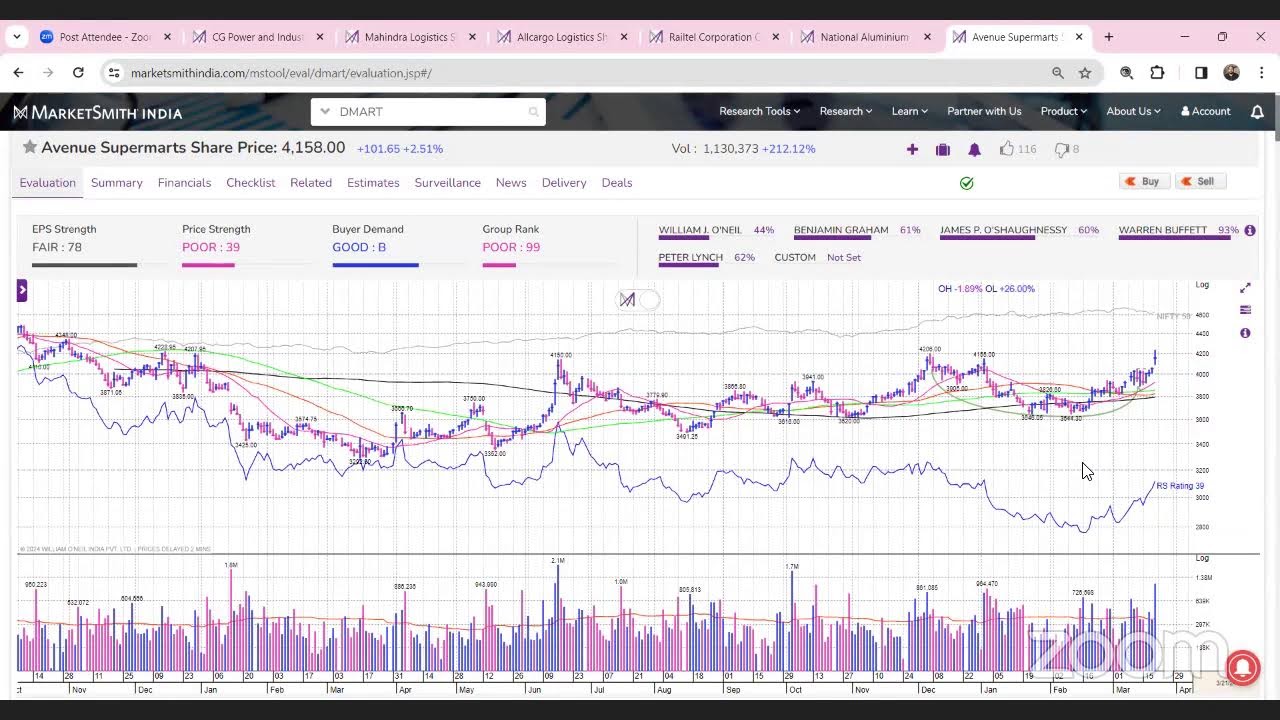The image size is (1280, 720).
Task: Open the Research dropdown menu
Action: pos(846,112)
